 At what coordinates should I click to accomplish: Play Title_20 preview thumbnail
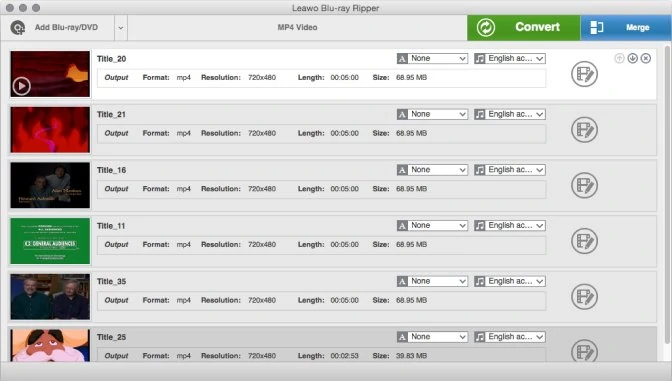[x=21, y=86]
